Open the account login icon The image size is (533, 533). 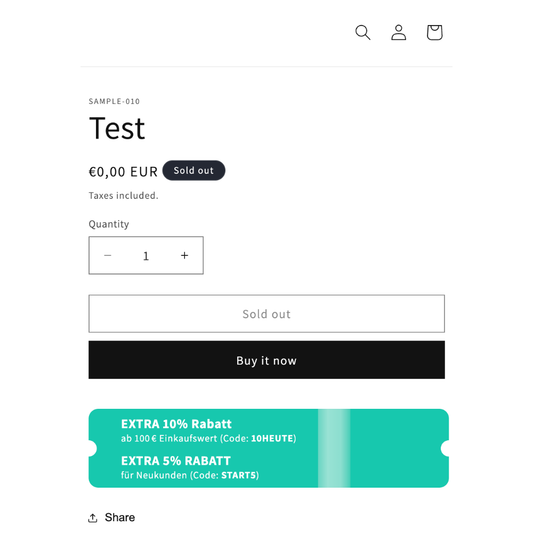pyautogui.click(x=398, y=33)
